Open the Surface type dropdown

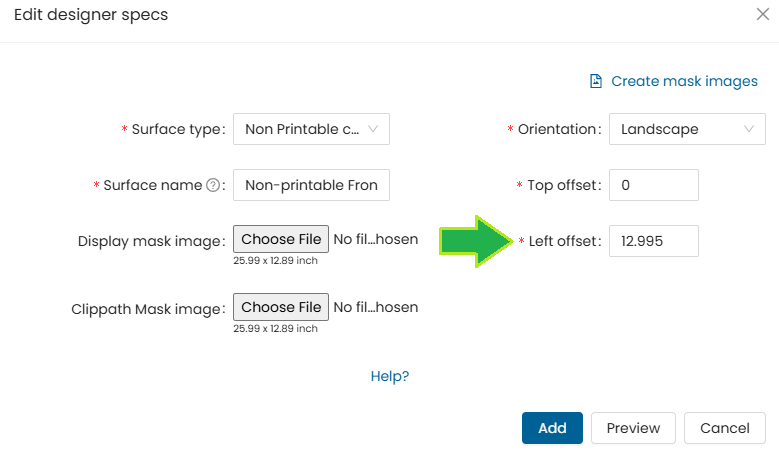coord(310,129)
